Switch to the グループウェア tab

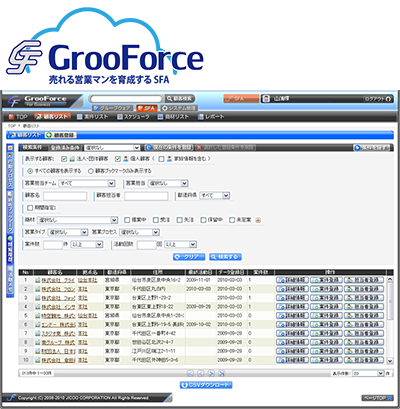coord(113,108)
